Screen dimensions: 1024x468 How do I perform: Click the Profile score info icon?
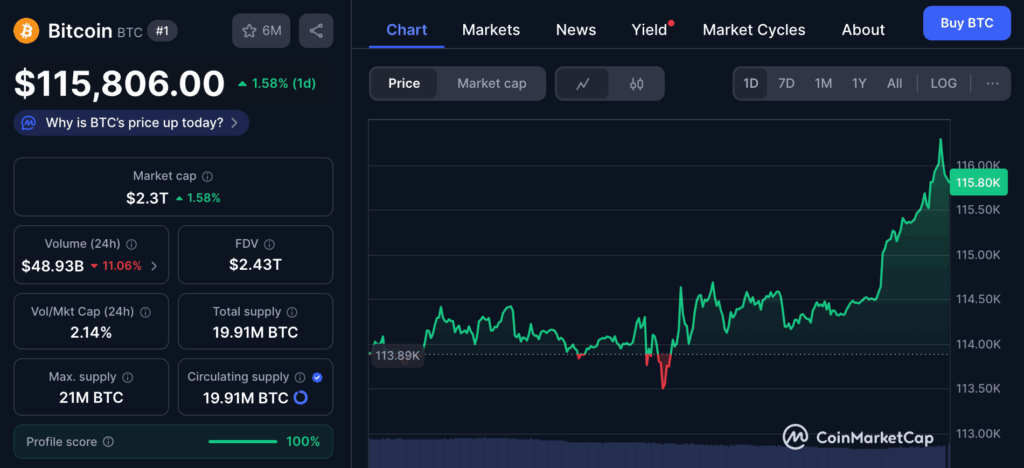tap(108, 442)
